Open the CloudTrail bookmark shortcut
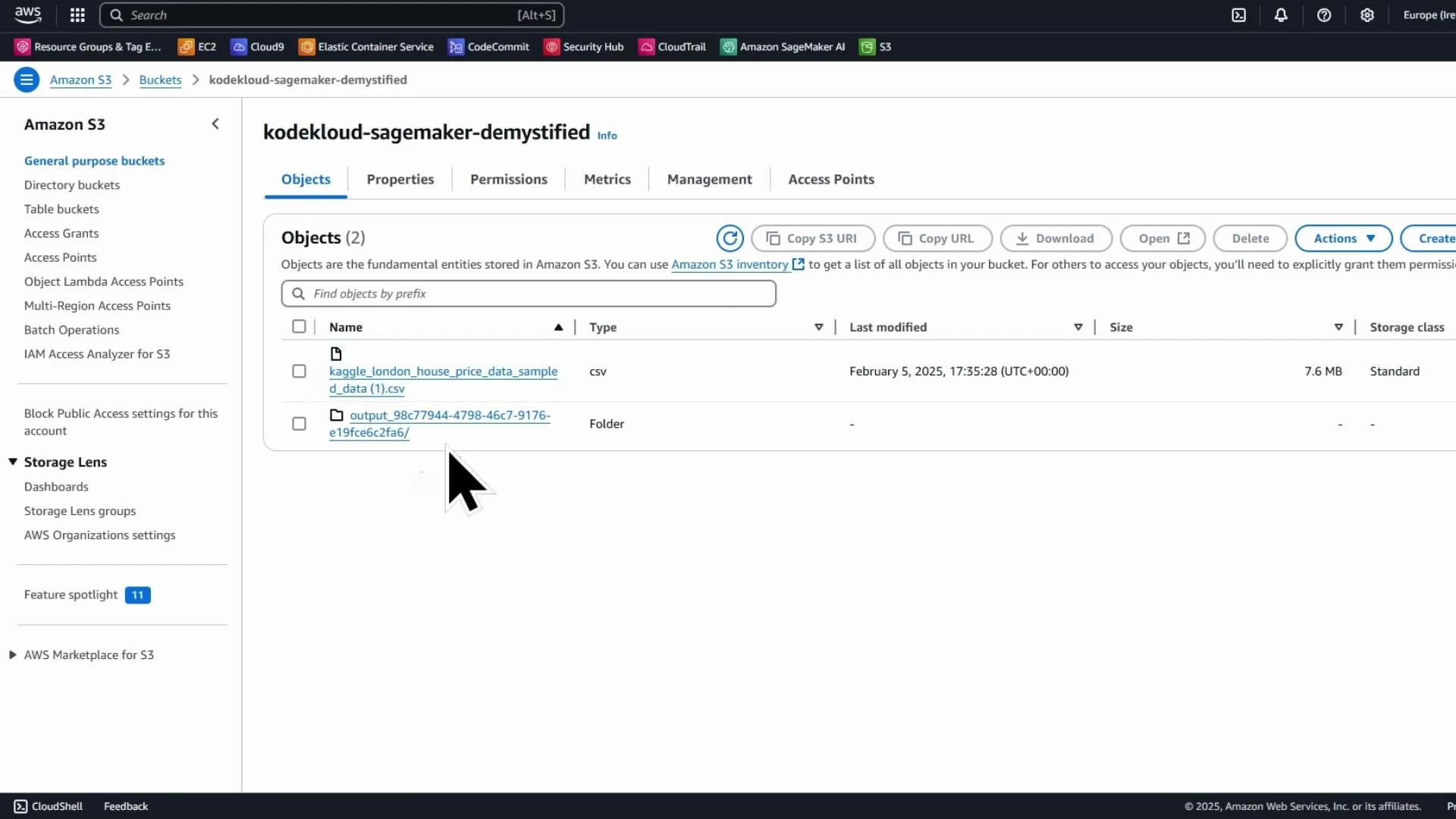 coord(673,47)
